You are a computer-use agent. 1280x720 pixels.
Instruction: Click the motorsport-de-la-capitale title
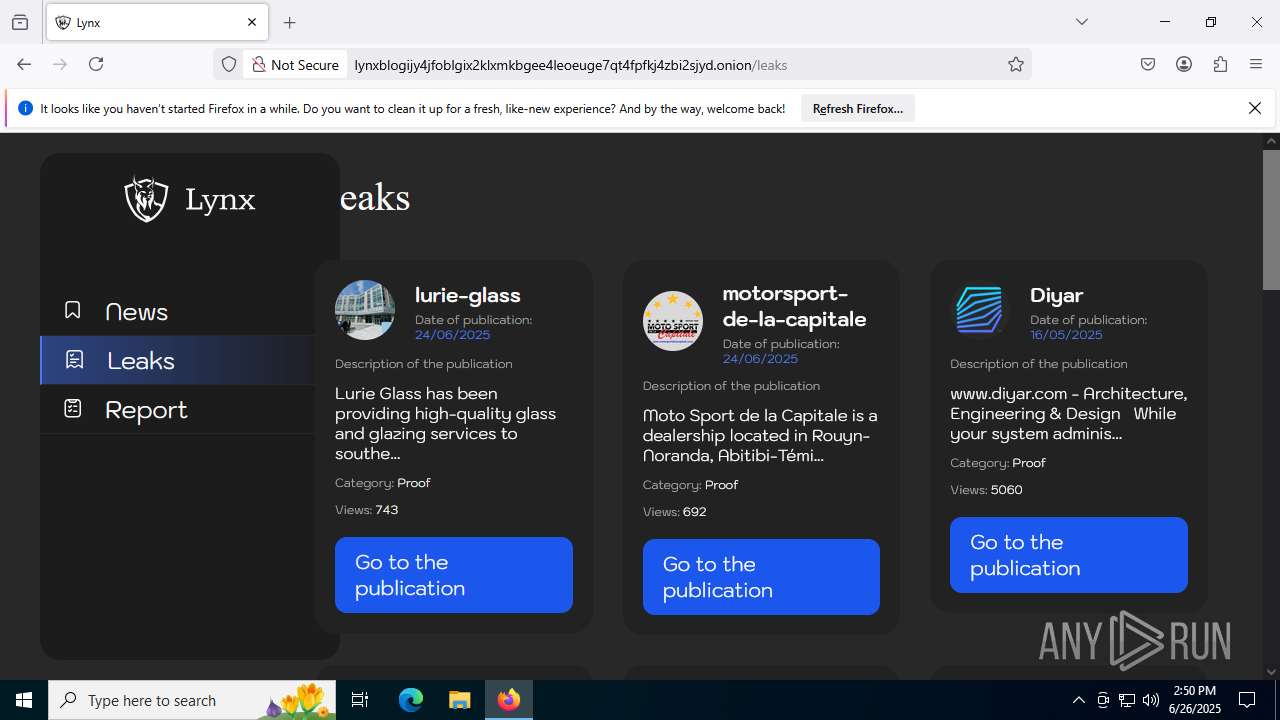tap(794, 306)
